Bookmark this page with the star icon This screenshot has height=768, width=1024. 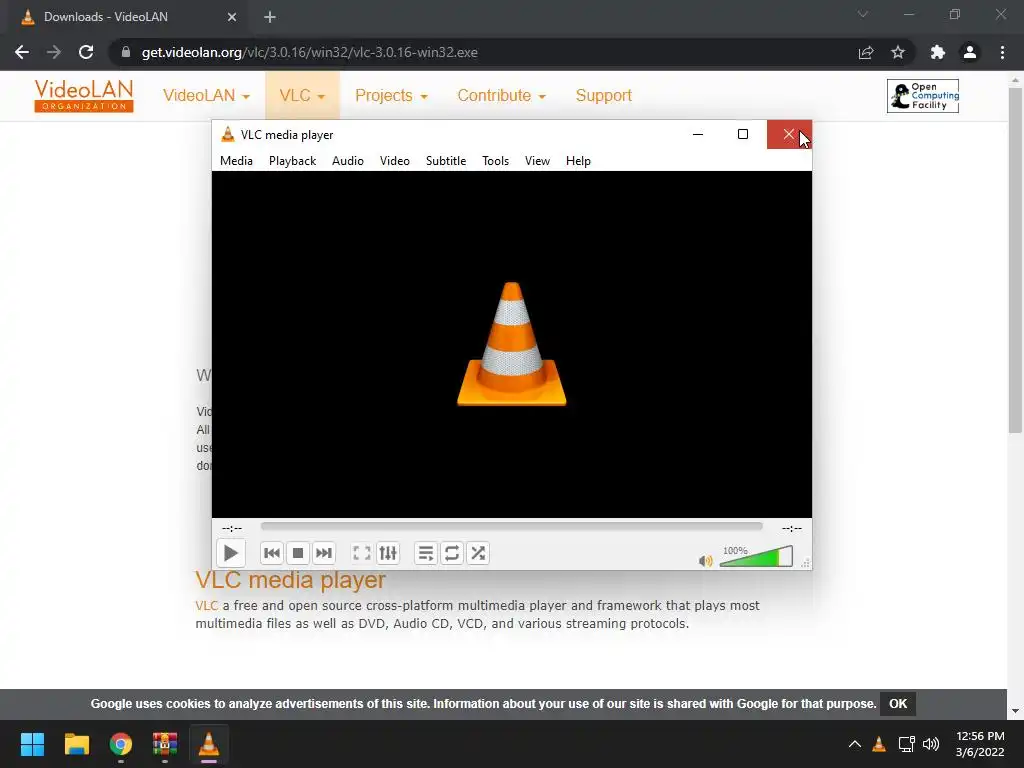[x=898, y=52]
